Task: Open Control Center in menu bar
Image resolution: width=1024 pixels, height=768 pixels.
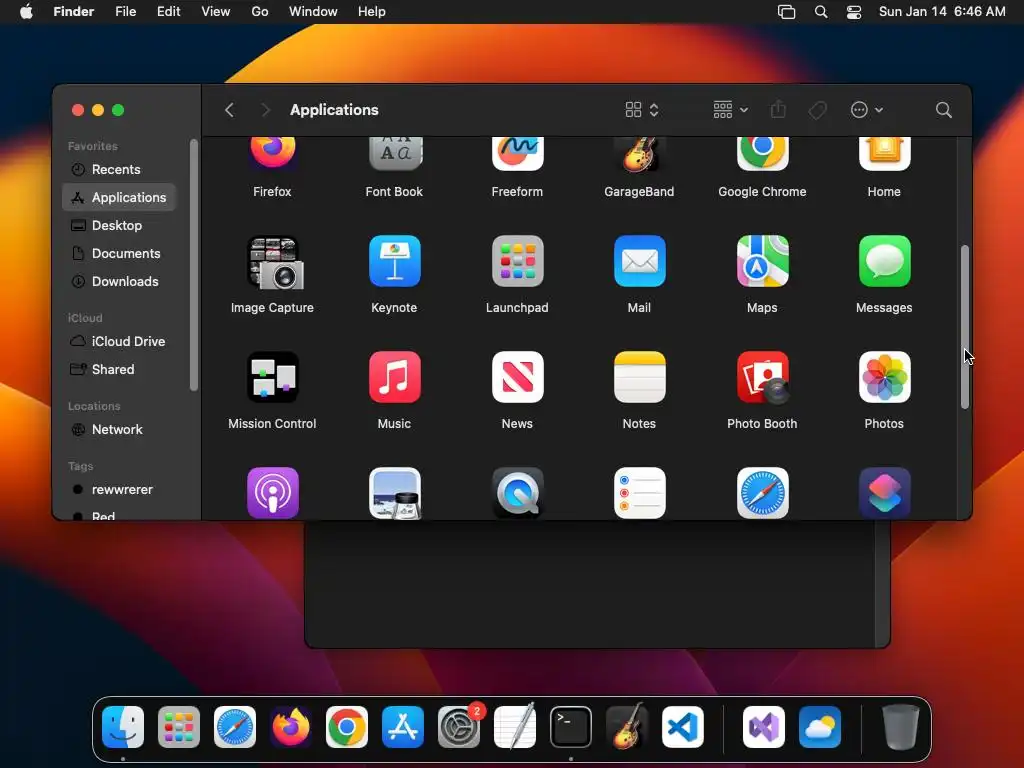Action: coord(854,12)
